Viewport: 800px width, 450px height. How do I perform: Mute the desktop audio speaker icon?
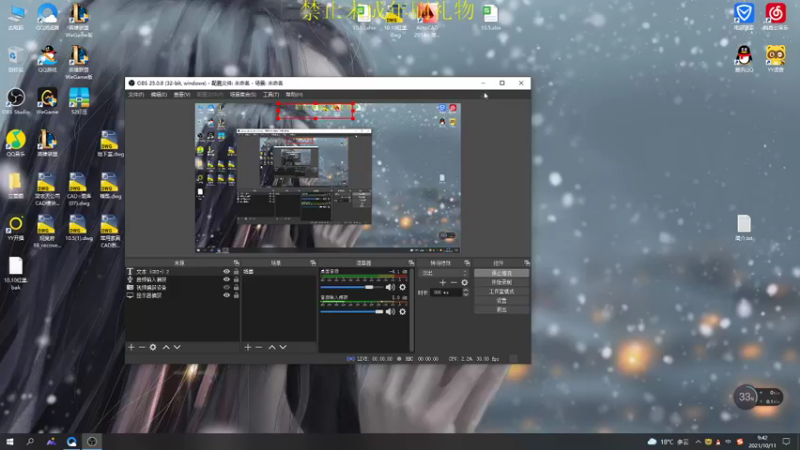390,287
